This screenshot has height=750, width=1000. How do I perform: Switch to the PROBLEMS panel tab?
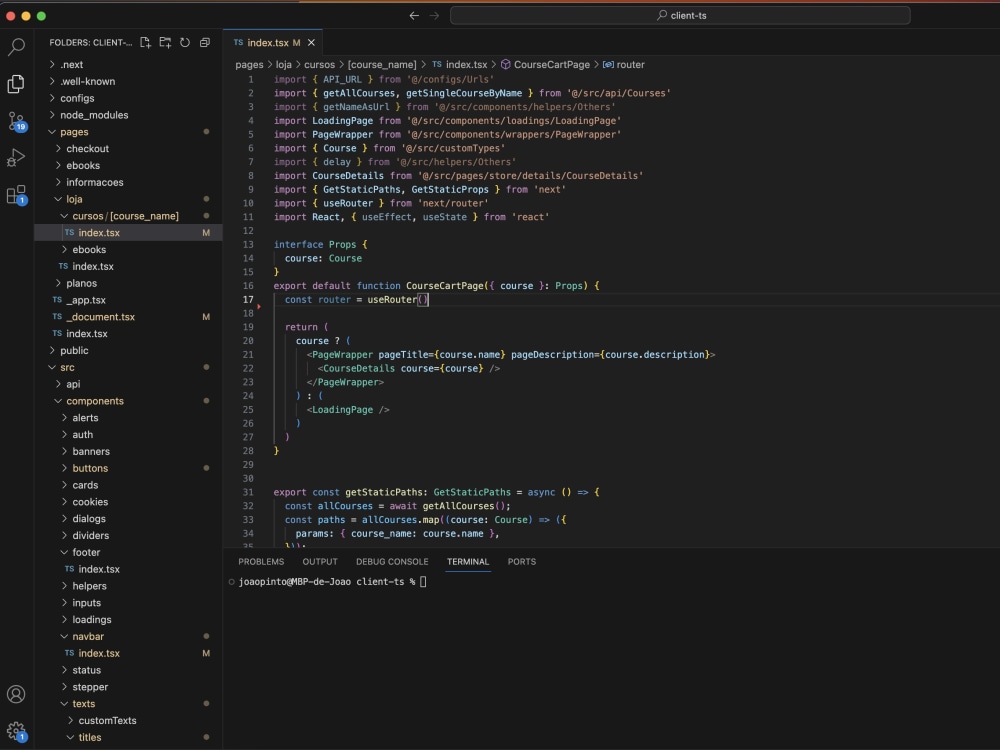261,562
